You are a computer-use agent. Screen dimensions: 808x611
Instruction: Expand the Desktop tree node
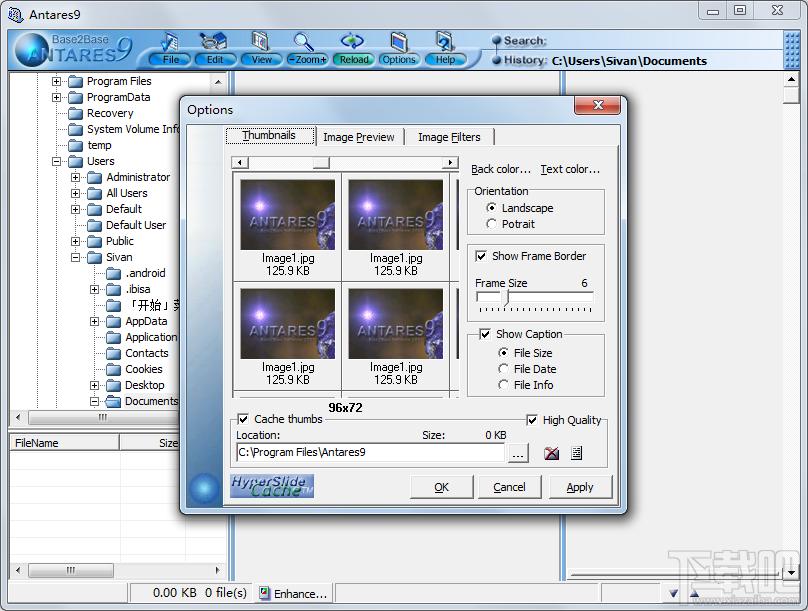pyautogui.click(x=94, y=385)
